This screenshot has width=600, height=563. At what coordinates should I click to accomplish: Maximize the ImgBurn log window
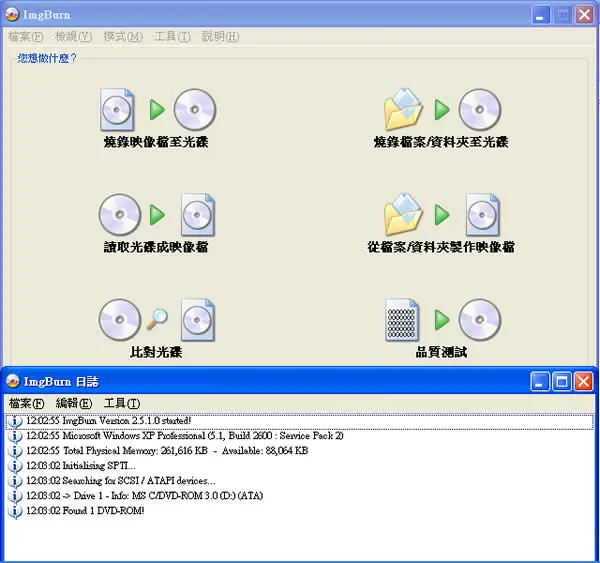[x=562, y=382]
